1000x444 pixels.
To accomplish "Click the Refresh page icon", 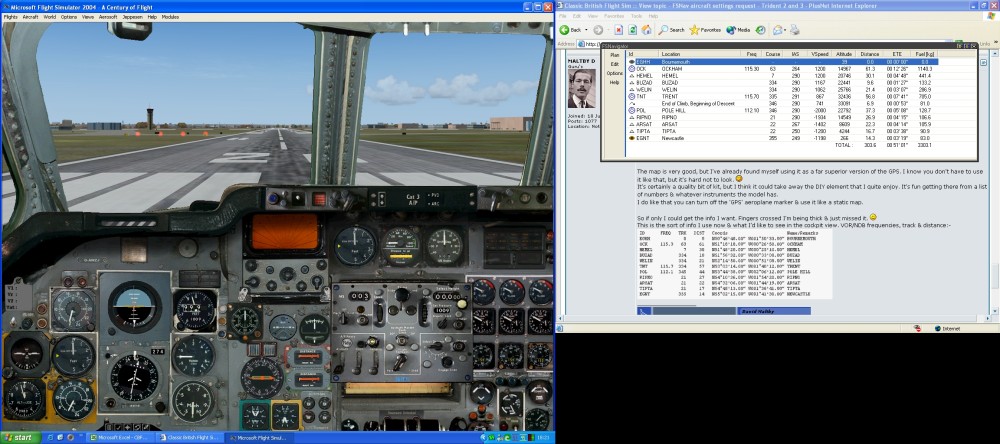I will tap(633, 30).
